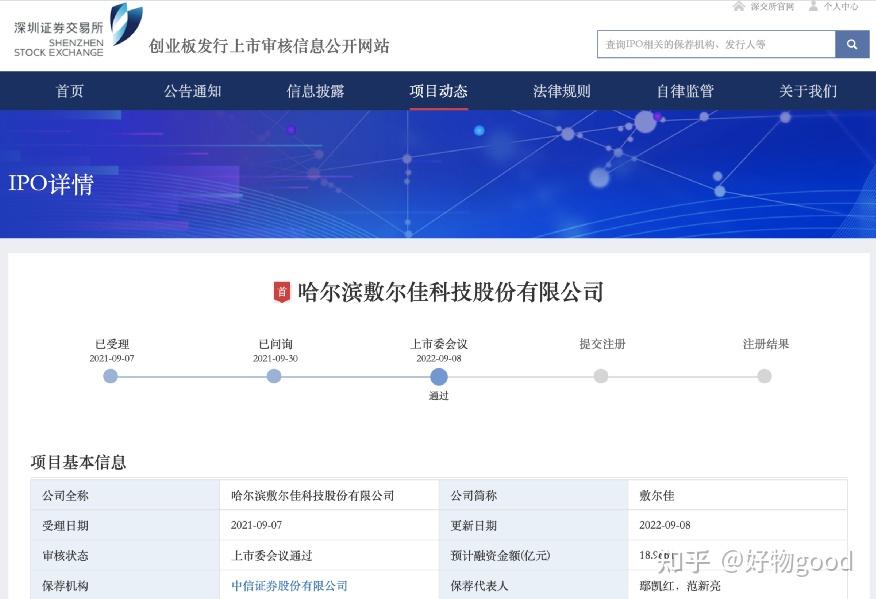Open the 信息披露 menu item
This screenshot has width=876, height=599.
coord(316,91)
